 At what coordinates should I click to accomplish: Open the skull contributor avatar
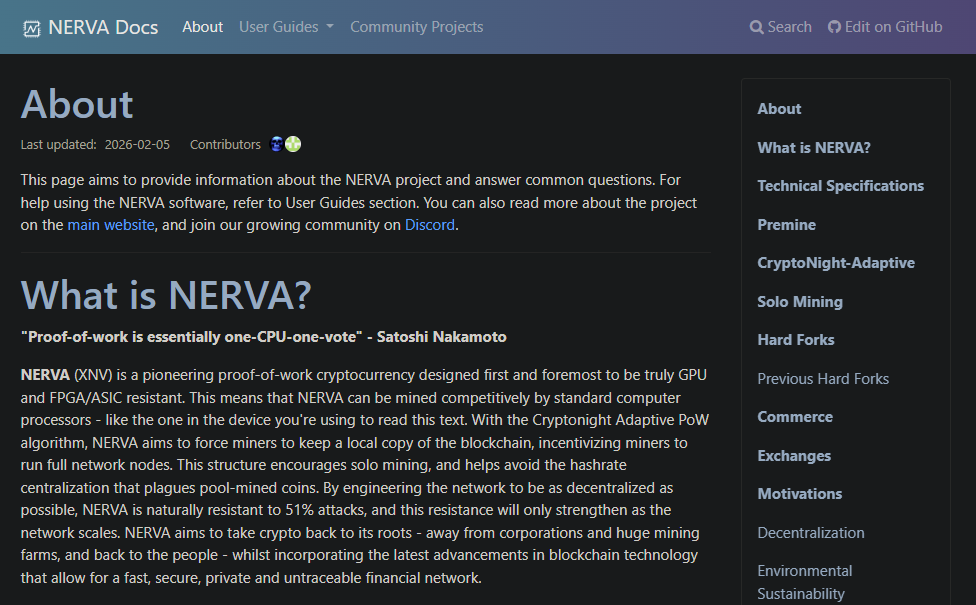tap(277, 144)
